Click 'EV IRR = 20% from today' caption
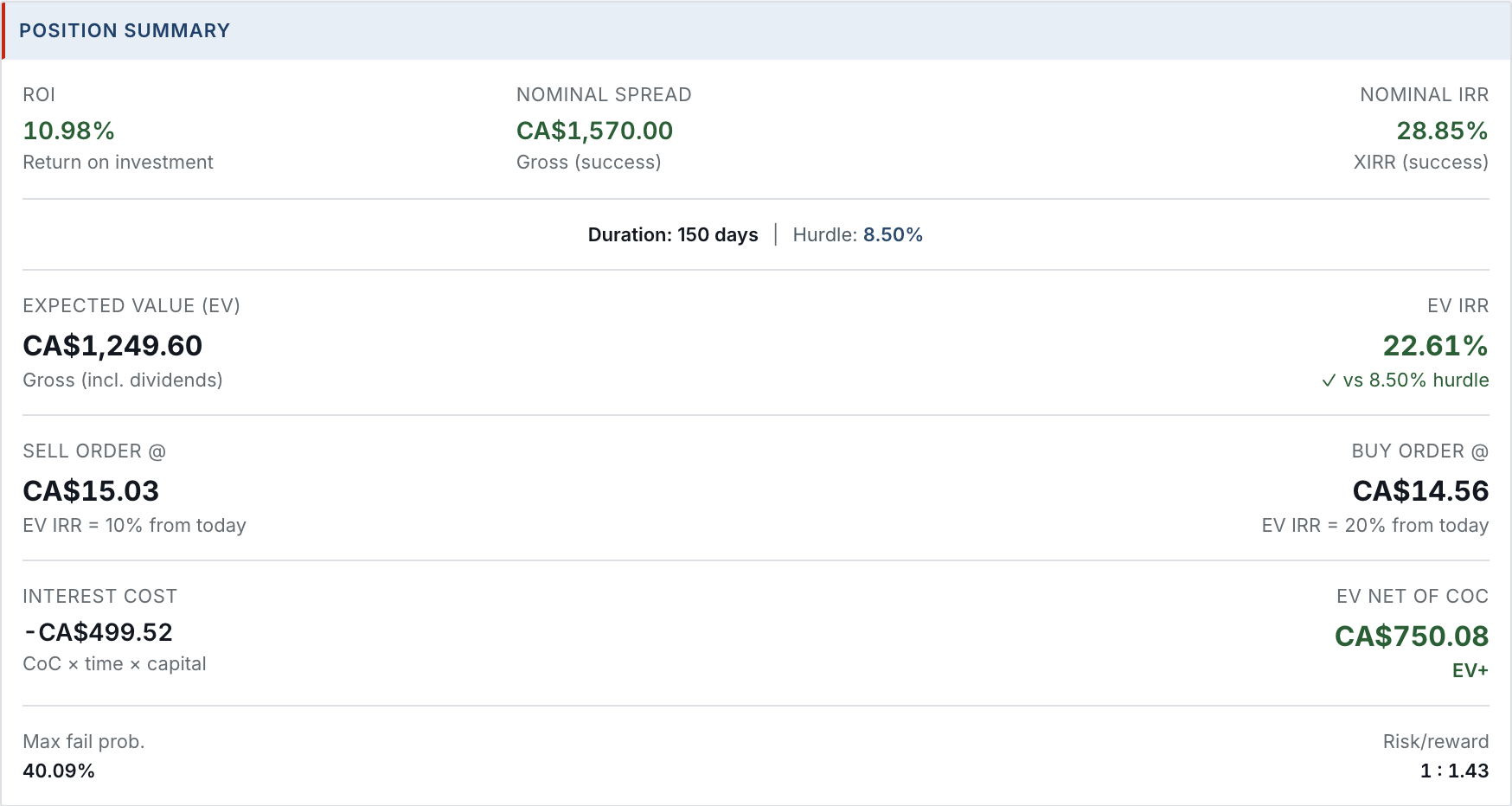The image size is (1512, 806). tap(1375, 526)
